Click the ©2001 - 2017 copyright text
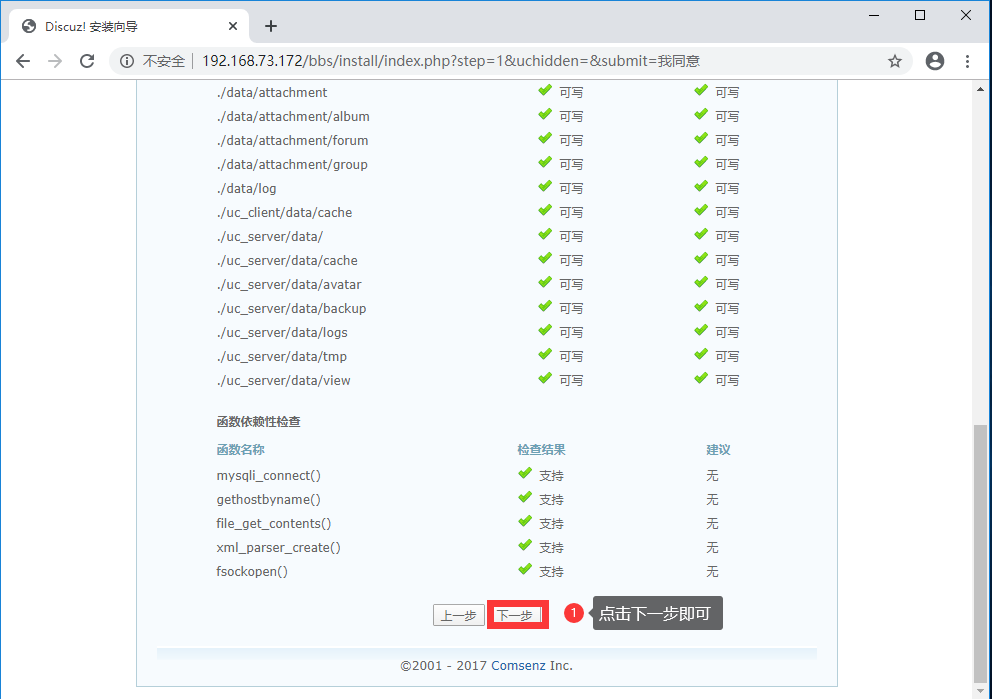992x699 pixels. pyautogui.click(x=443, y=665)
